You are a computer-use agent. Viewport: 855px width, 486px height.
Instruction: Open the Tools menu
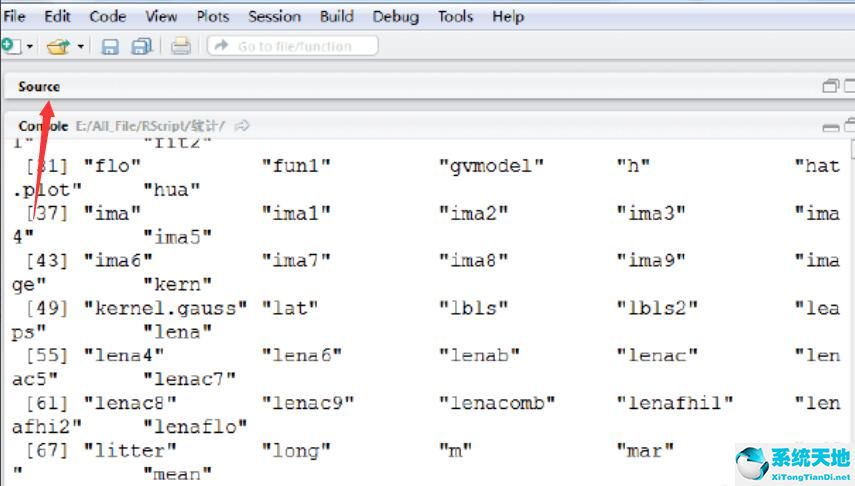[x=455, y=16]
